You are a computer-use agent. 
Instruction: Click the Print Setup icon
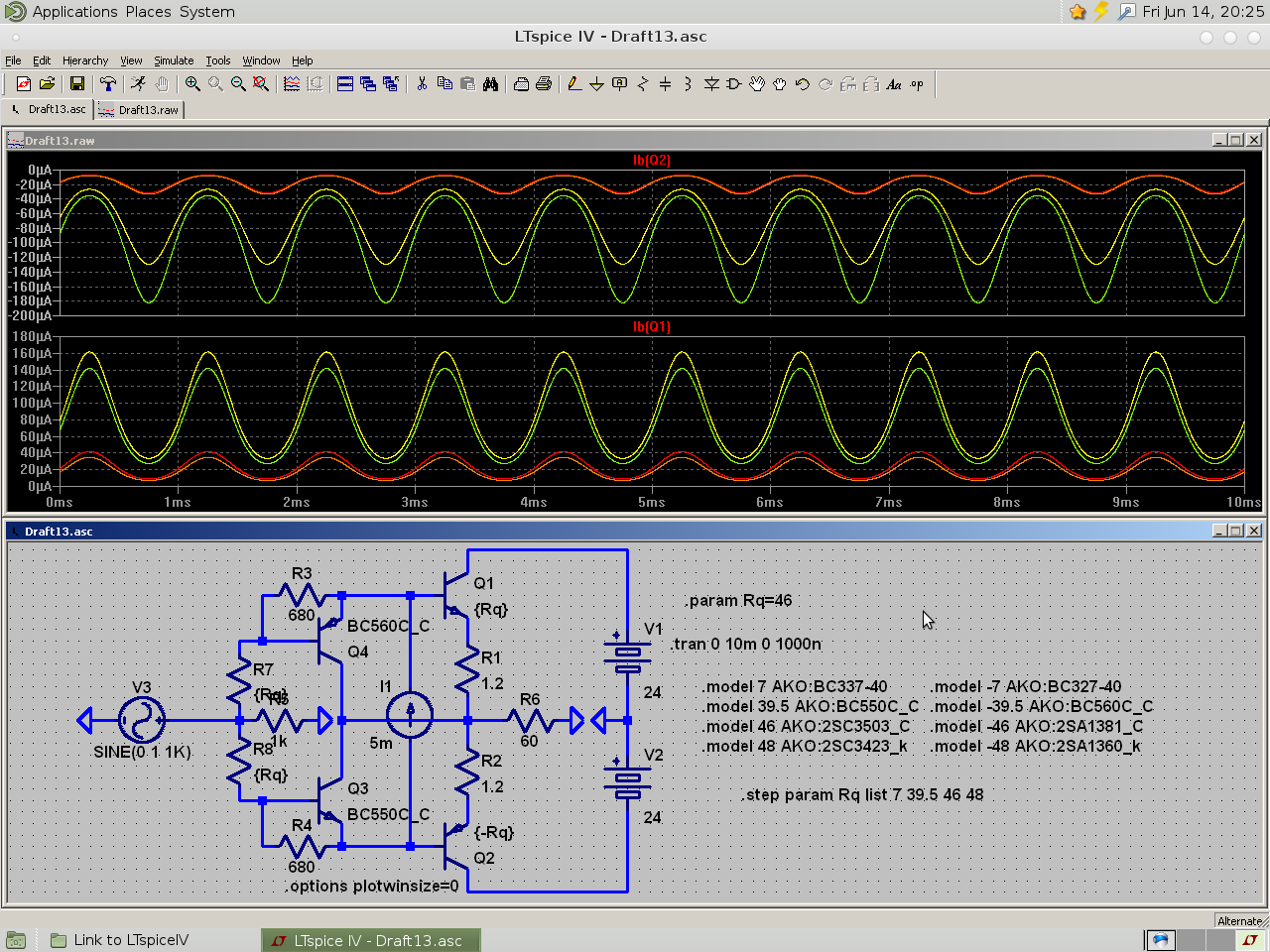[521, 84]
